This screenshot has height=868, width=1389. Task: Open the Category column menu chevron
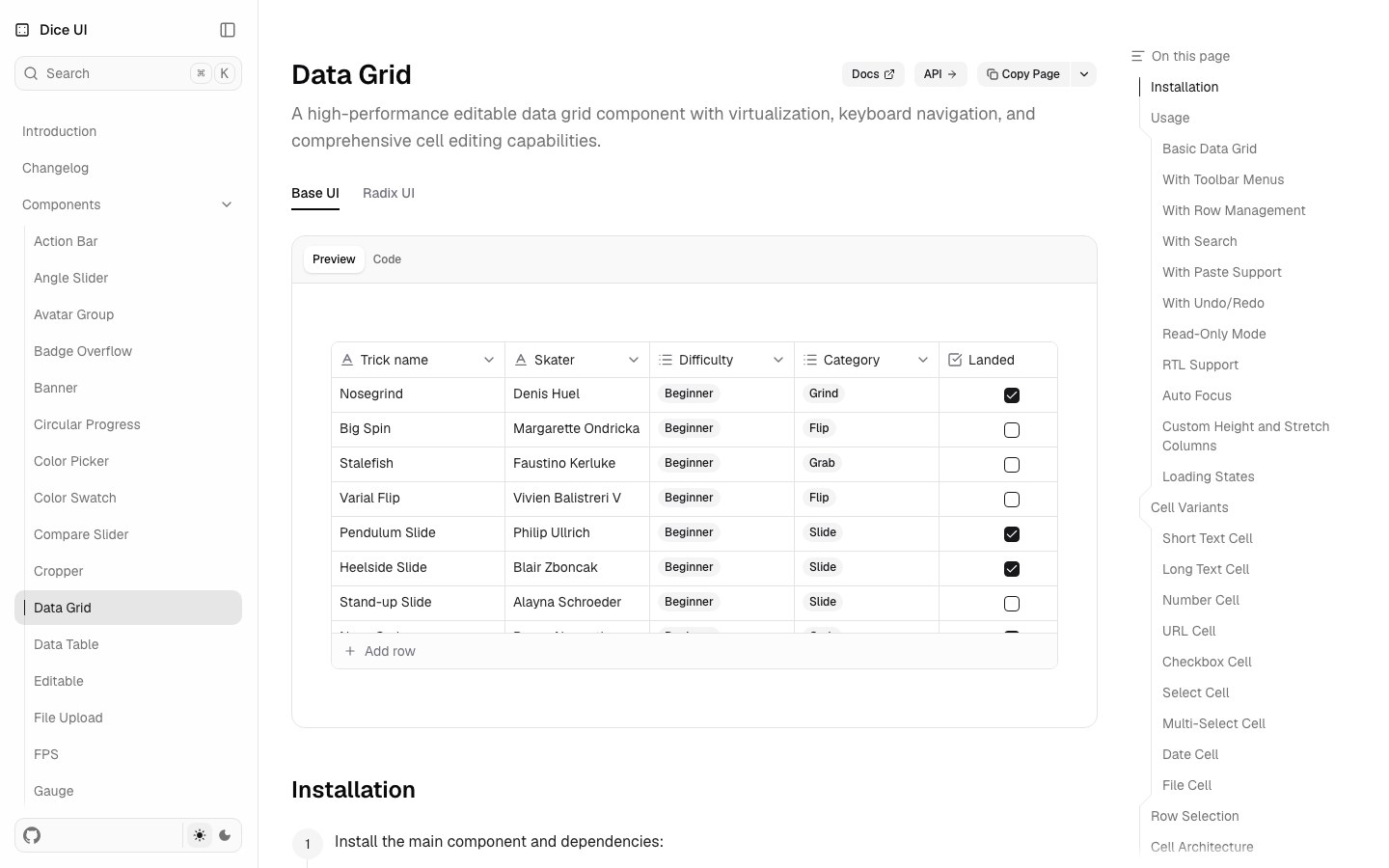[923, 360]
